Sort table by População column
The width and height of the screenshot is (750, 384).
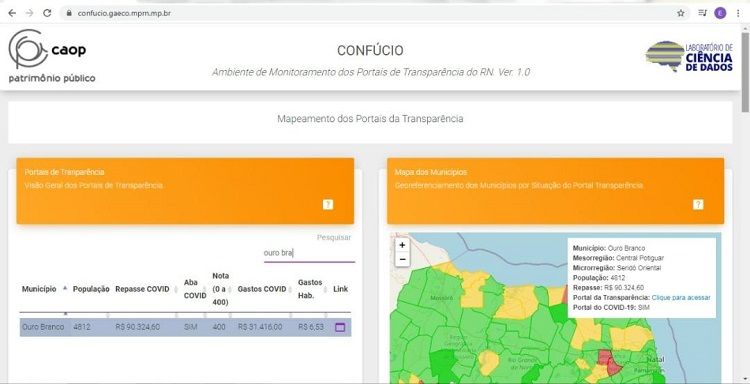point(91,289)
